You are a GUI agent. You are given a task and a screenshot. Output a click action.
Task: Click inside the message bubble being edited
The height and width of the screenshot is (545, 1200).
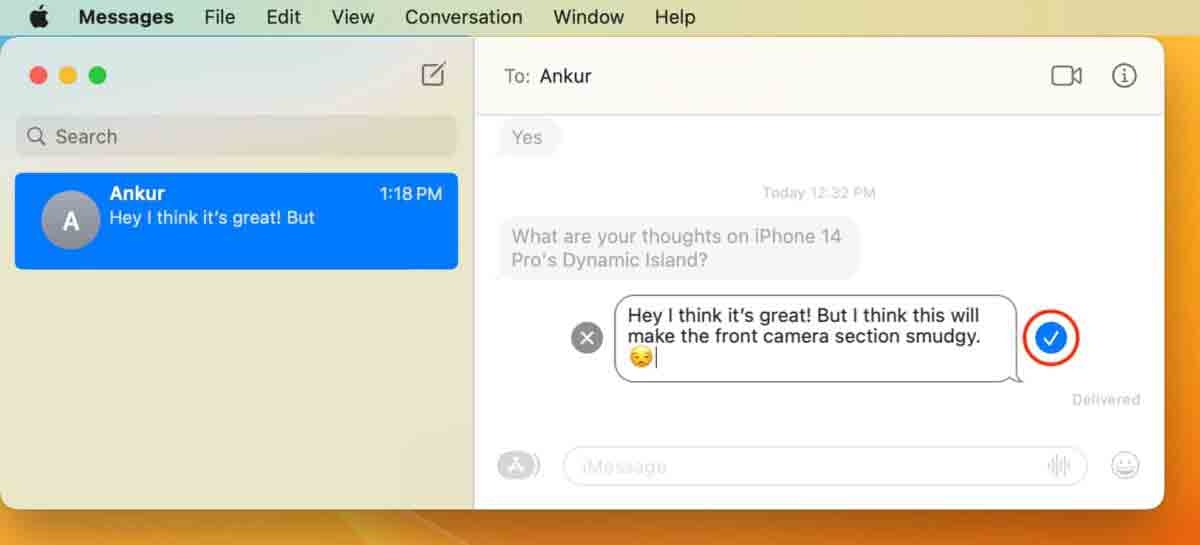[815, 338]
